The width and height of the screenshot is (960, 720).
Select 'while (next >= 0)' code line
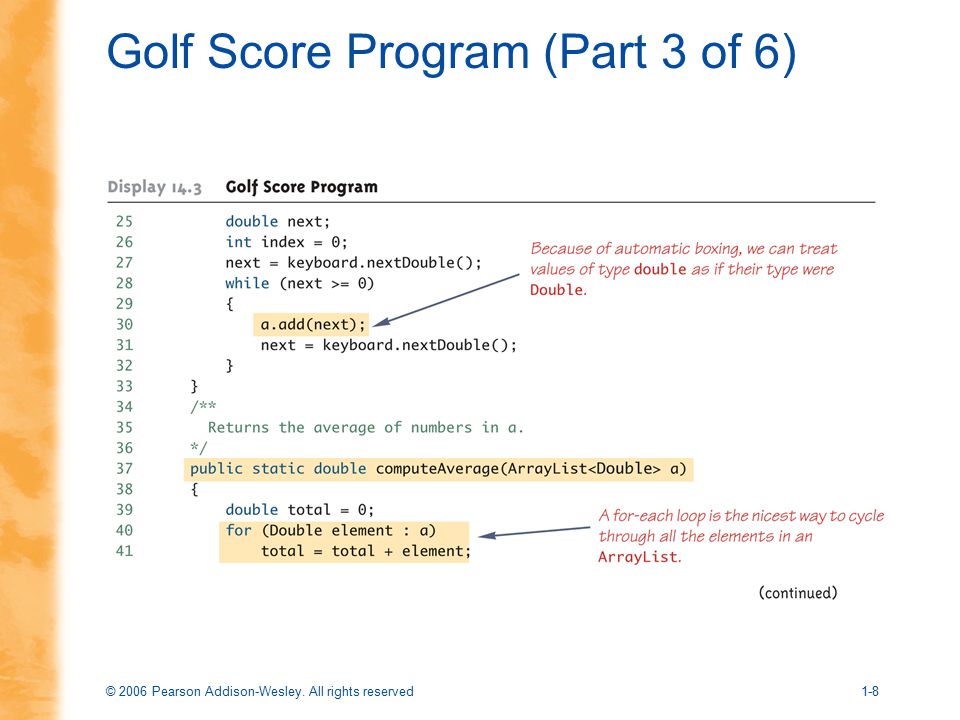[x=299, y=283]
